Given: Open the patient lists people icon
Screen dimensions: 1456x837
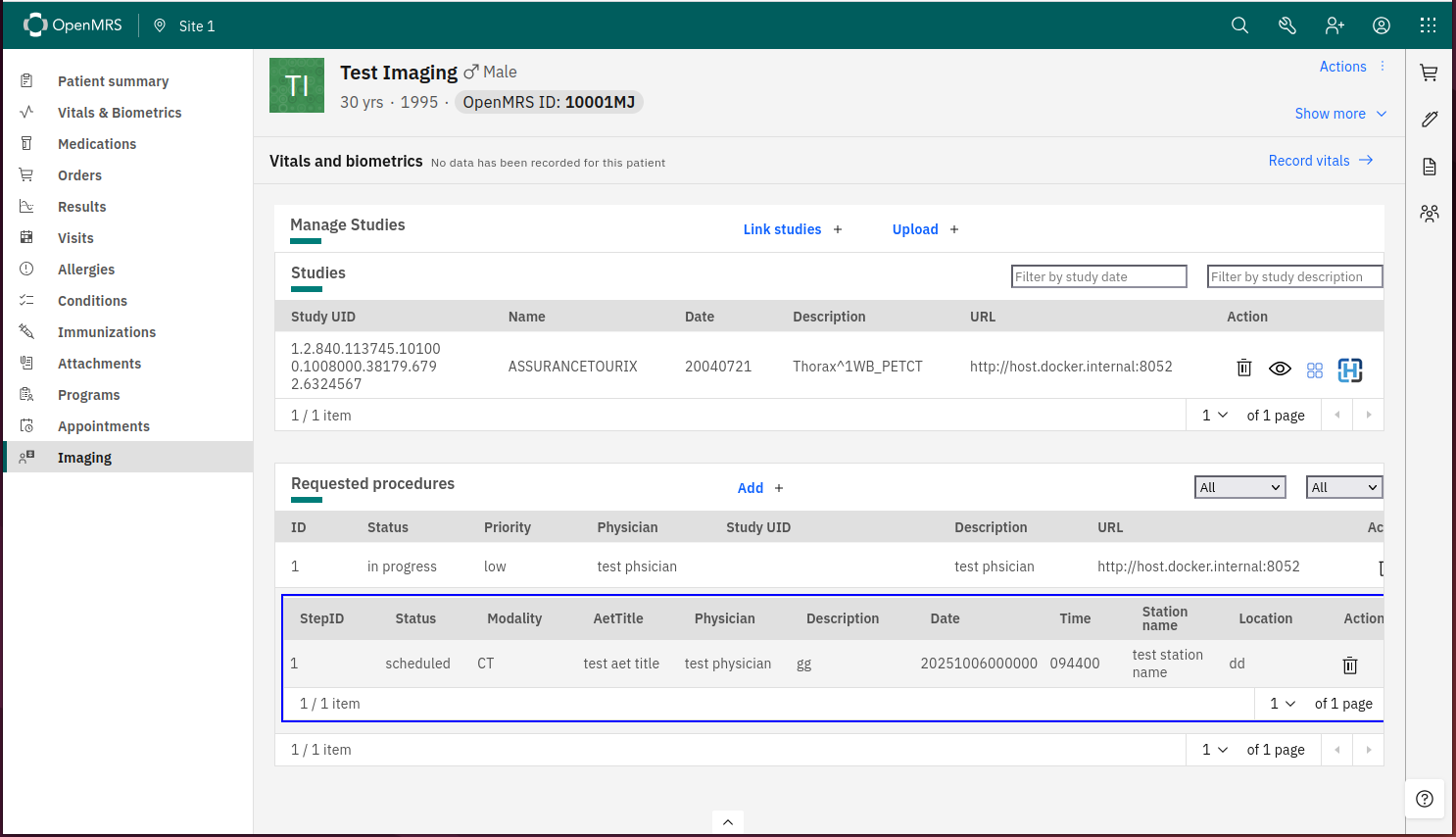Looking at the screenshot, I should pos(1430,213).
